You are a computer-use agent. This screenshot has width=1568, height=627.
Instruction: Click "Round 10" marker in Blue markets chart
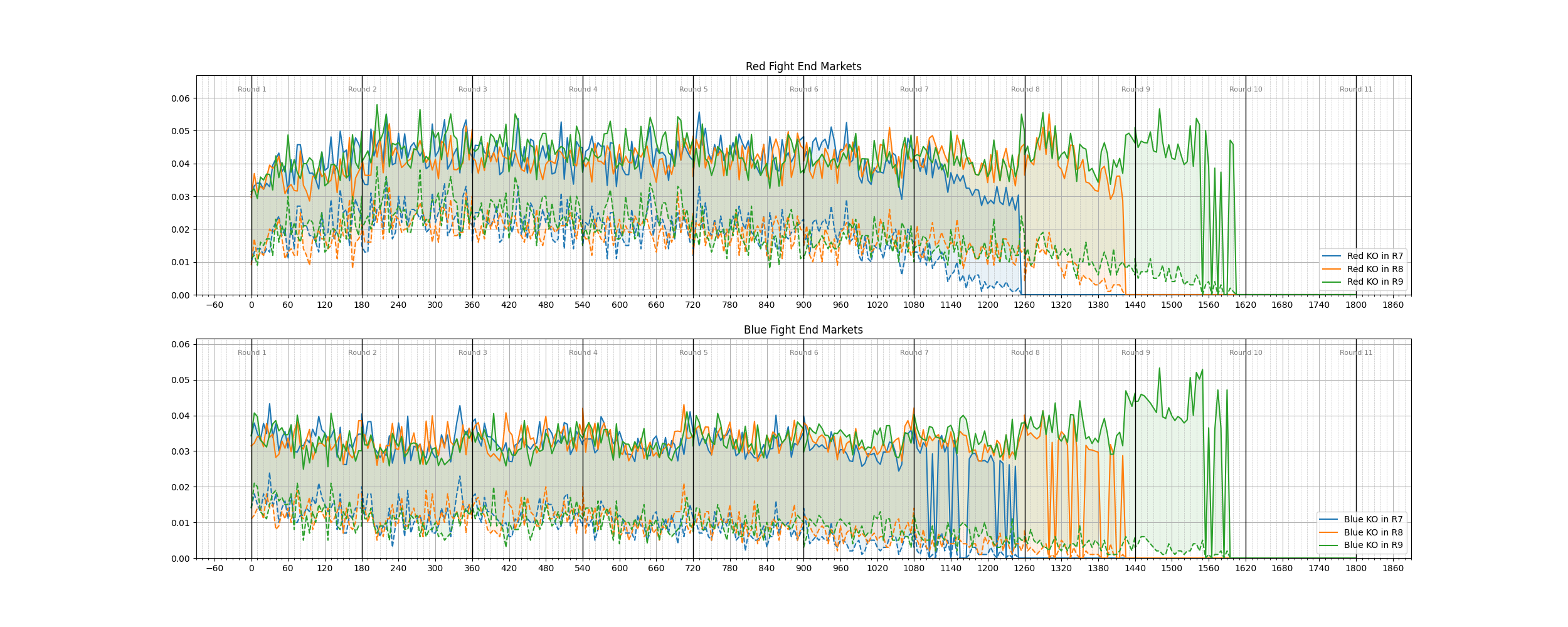(1246, 353)
